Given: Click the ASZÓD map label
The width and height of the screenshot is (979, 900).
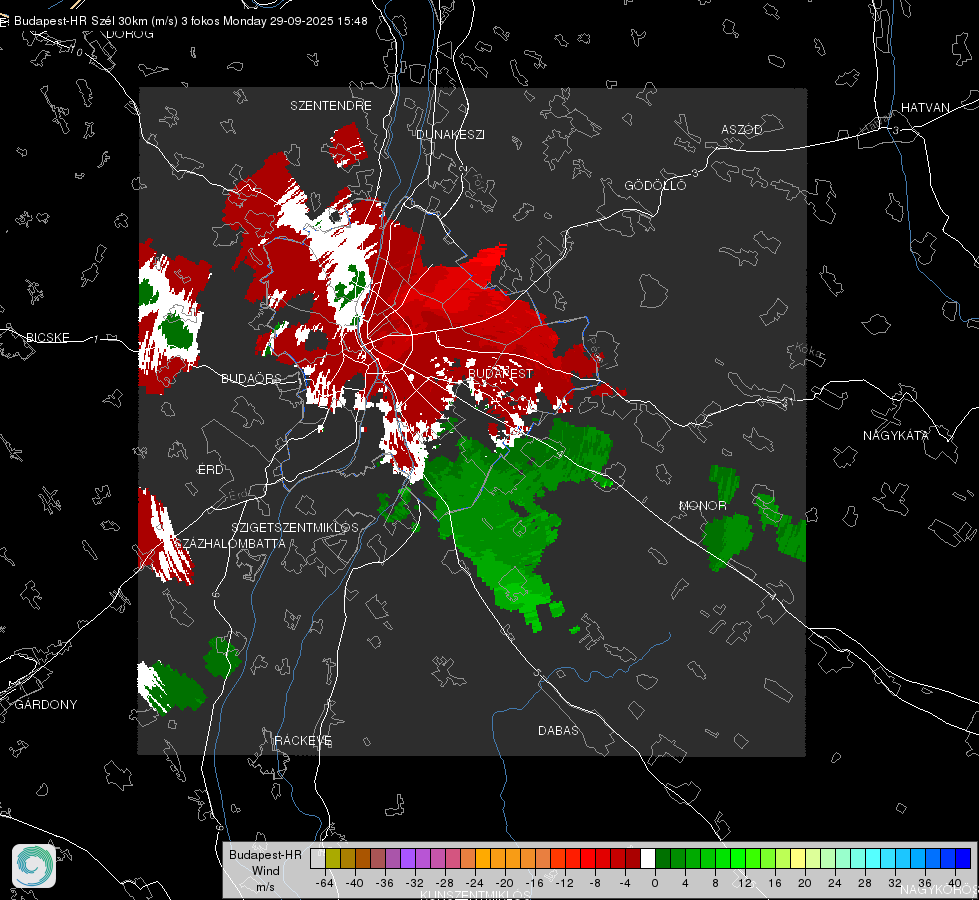Looking at the screenshot, I should (742, 129).
